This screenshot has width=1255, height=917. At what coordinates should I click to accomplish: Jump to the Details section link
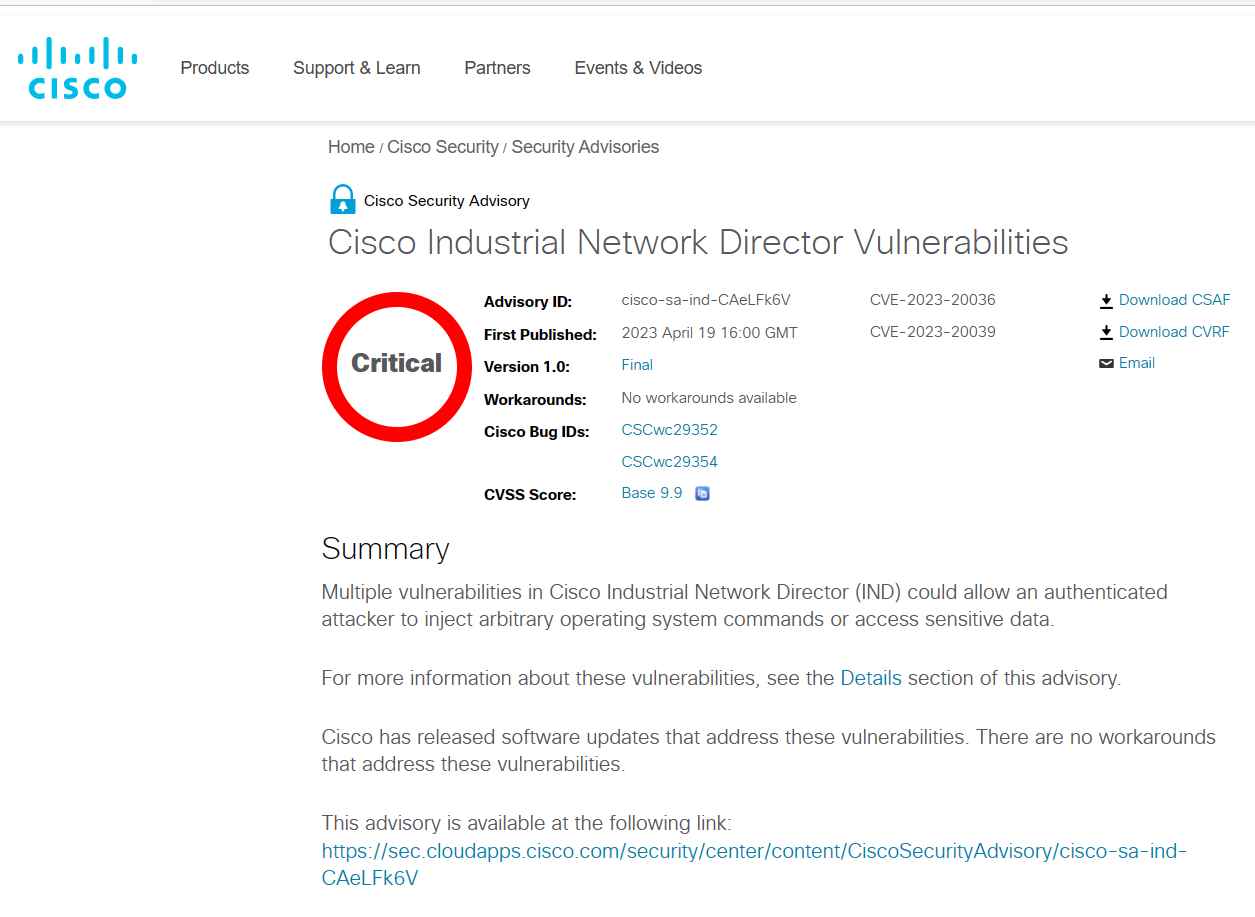click(871, 678)
